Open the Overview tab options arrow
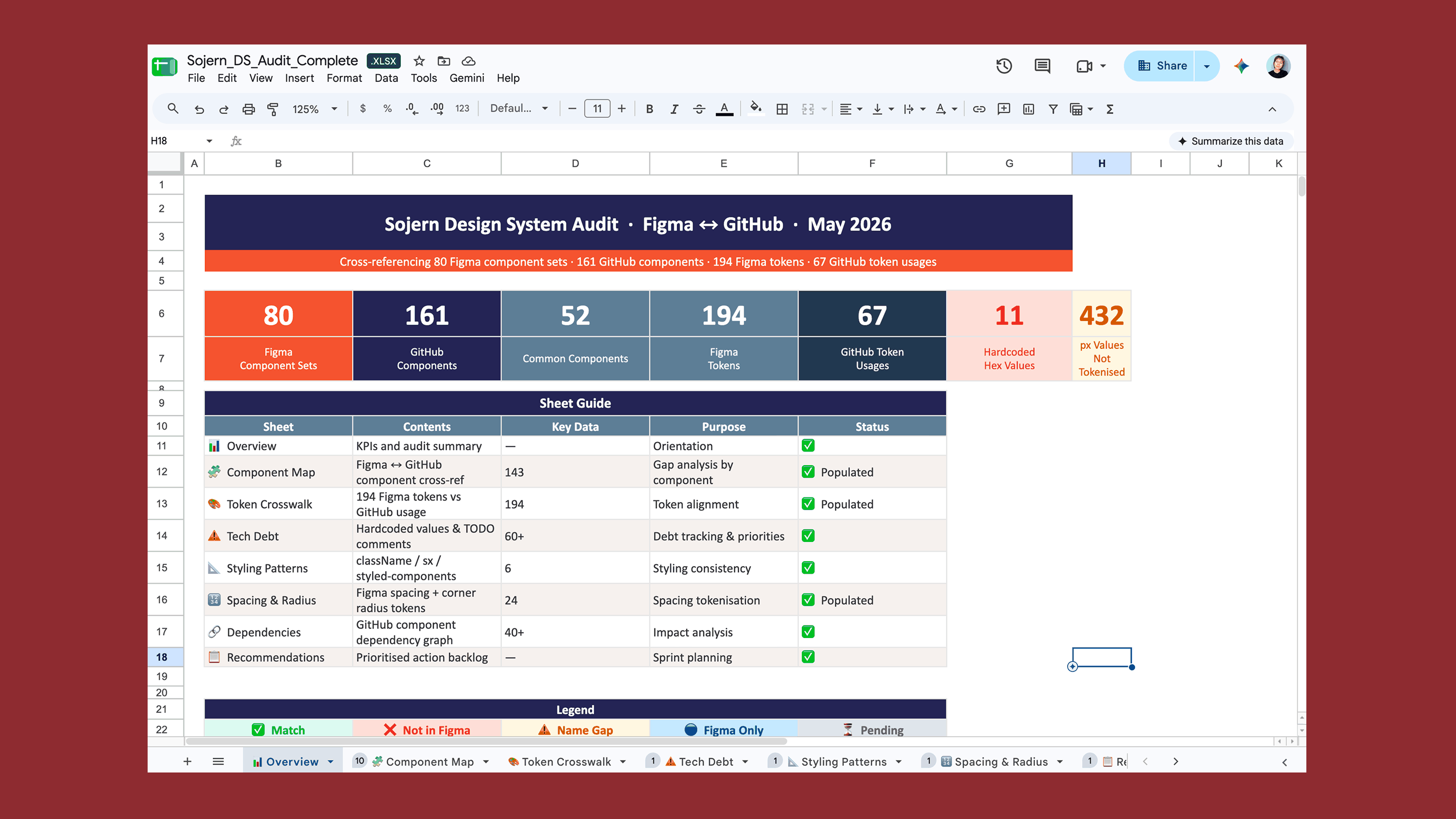The height and width of the screenshot is (819, 1456). pos(331,762)
